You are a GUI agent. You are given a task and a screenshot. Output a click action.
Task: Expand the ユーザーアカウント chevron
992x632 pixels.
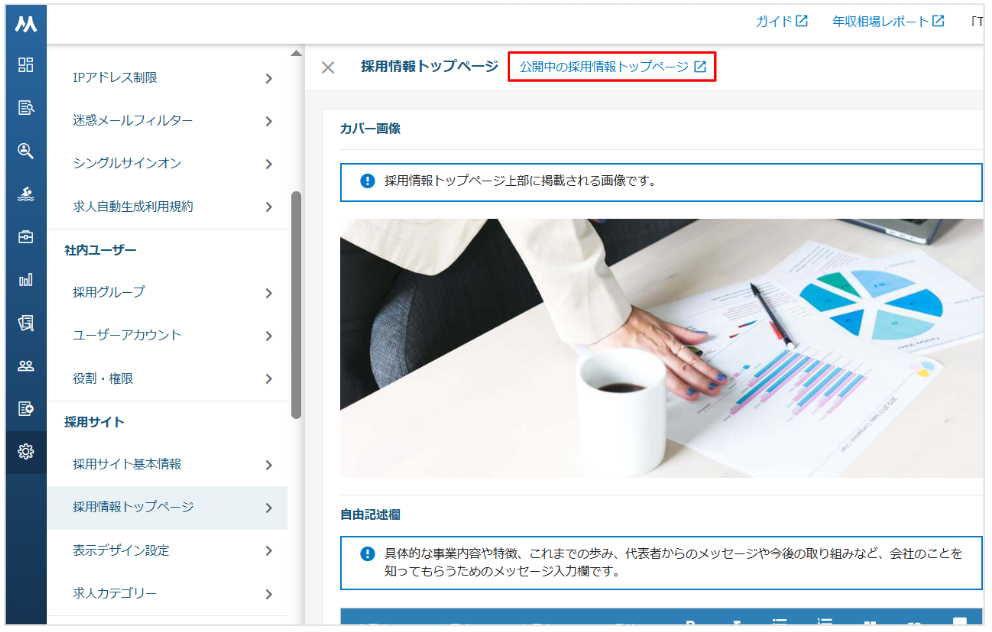click(x=269, y=336)
